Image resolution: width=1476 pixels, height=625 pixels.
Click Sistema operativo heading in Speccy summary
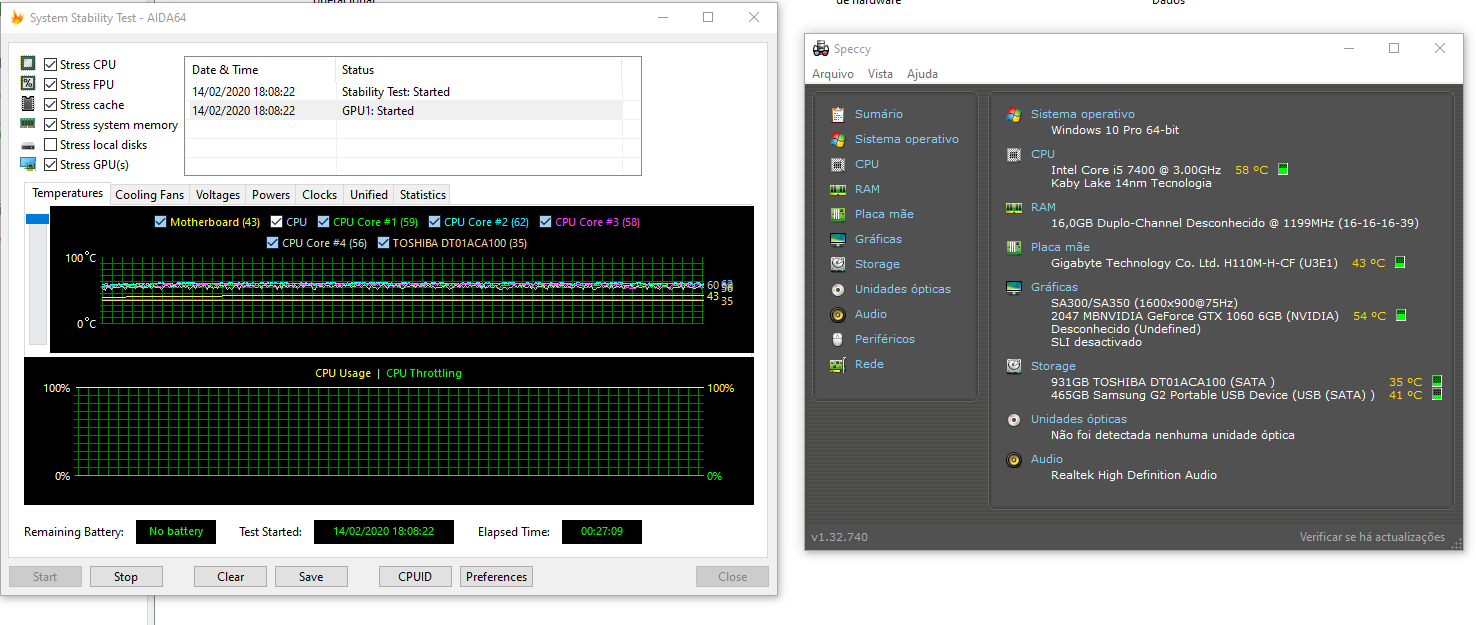point(1083,114)
